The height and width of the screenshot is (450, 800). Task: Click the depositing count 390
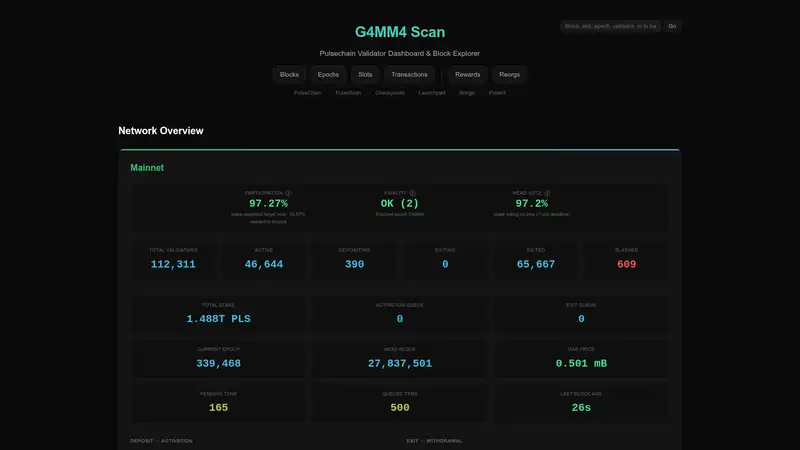pyautogui.click(x=355, y=264)
